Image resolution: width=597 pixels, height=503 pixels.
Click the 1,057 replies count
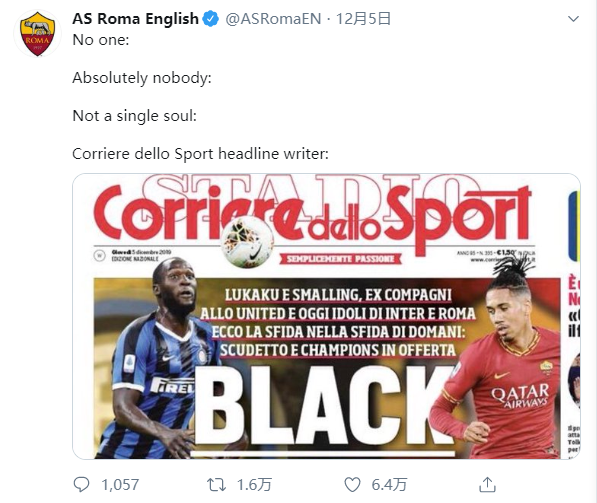(120, 485)
